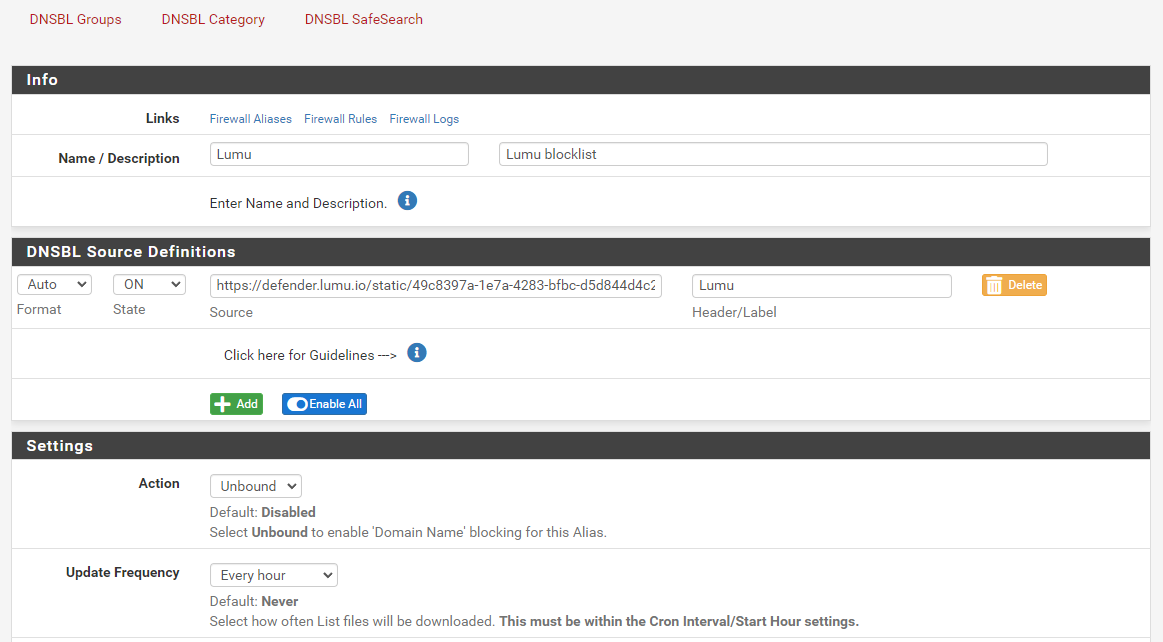Click the Header/Label input field

coord(821,285)
